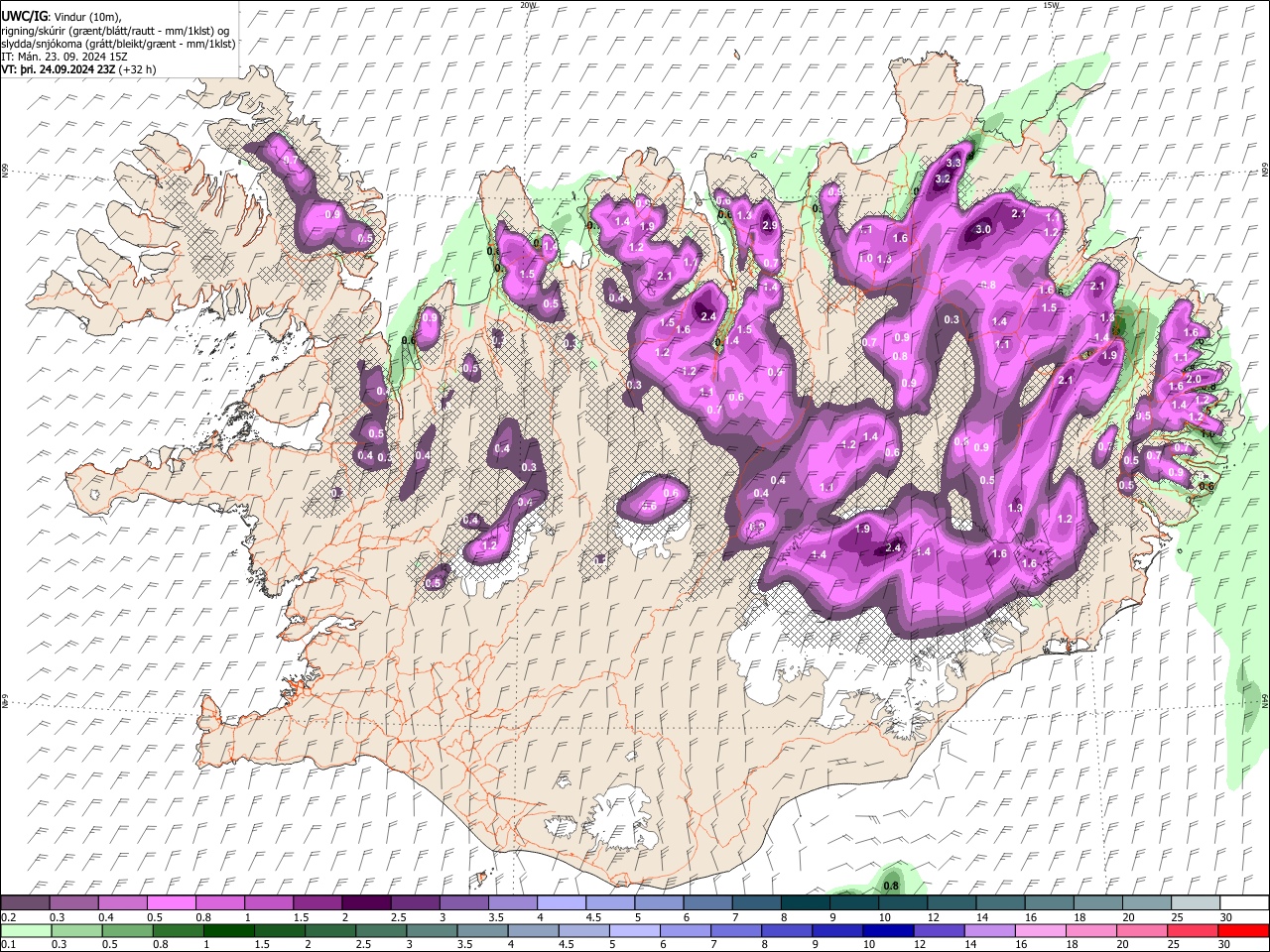
Task: Pick snow legend swatch between 4 and 4.5
Action: (561, 902)
